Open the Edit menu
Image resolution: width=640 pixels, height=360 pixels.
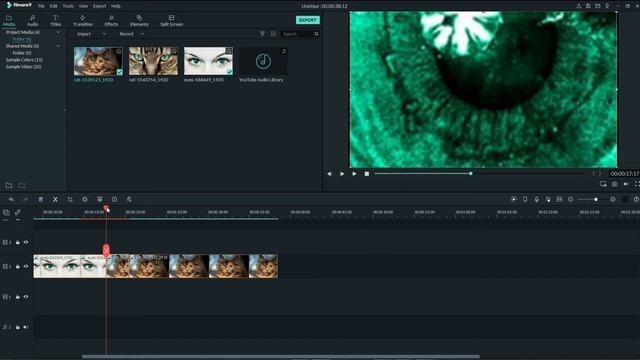tap(53, 6)
